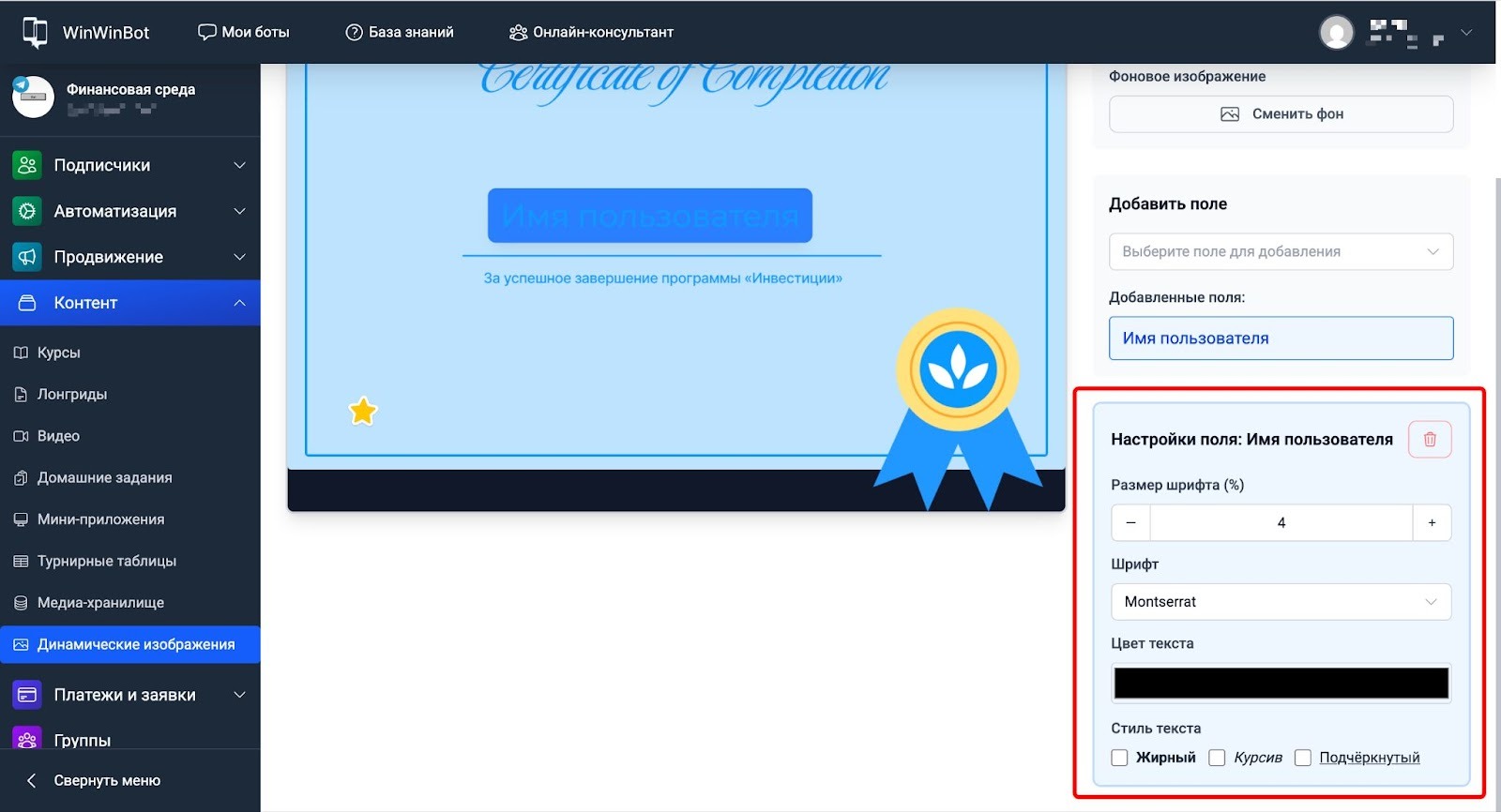Click the yellow star on certificate

(363, 411)
